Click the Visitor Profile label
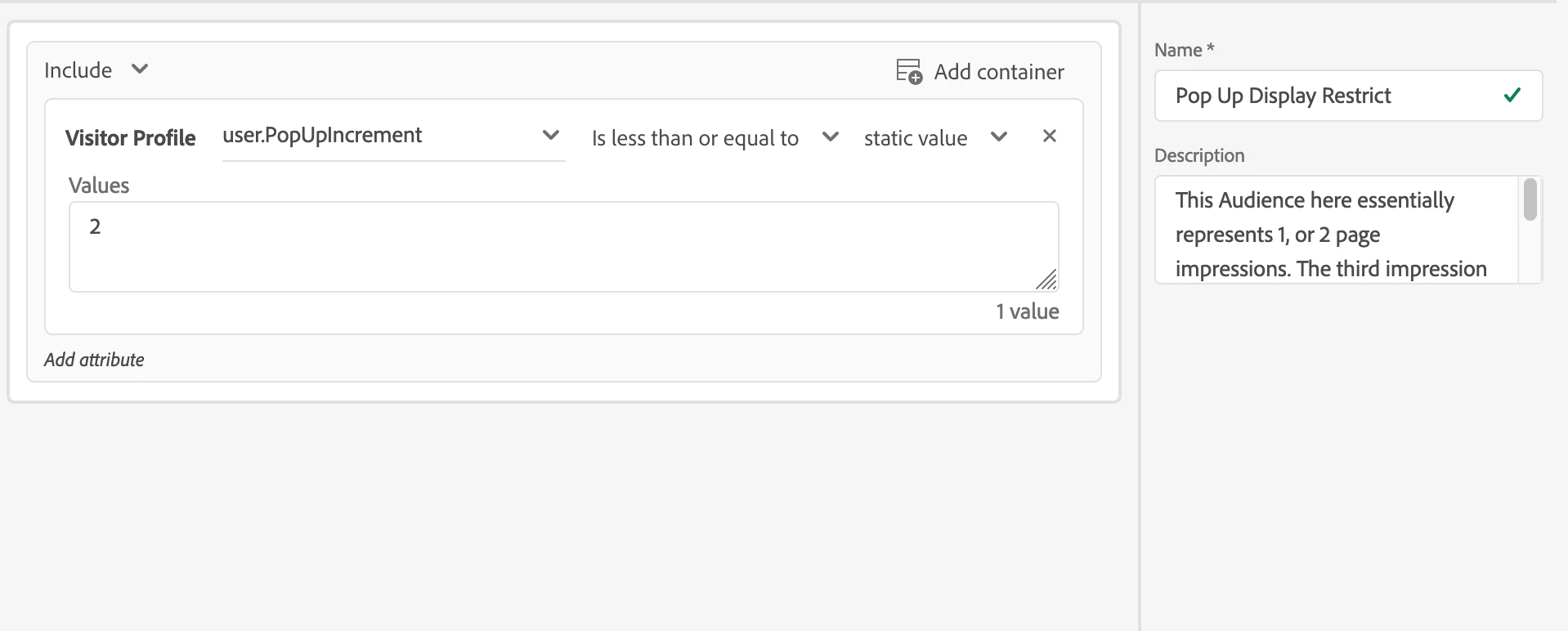This screenshot has height=631, width=1568. (x=131, y=138)
